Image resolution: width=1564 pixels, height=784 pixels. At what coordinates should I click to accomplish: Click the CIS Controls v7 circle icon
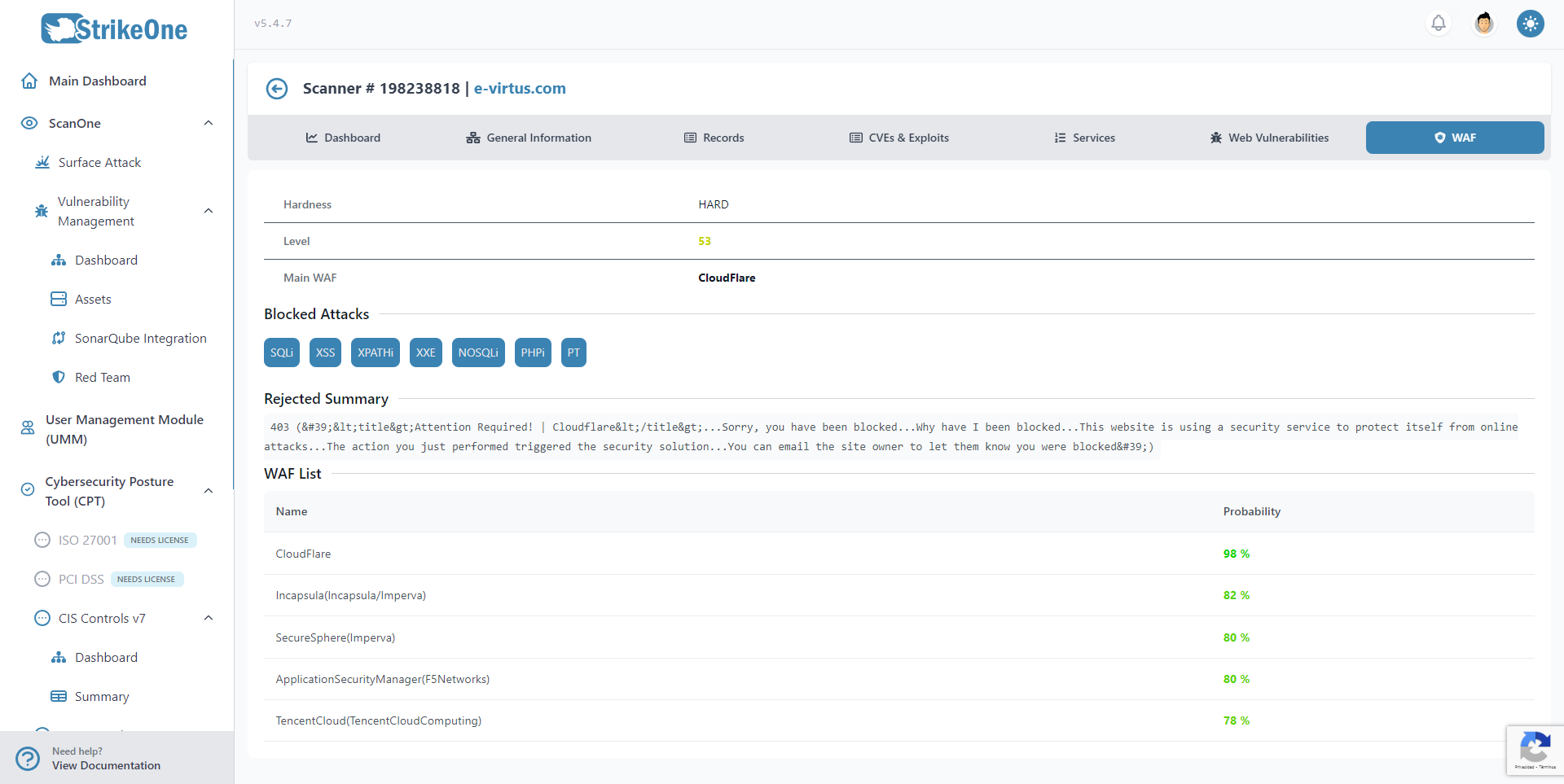pos(42,618)
